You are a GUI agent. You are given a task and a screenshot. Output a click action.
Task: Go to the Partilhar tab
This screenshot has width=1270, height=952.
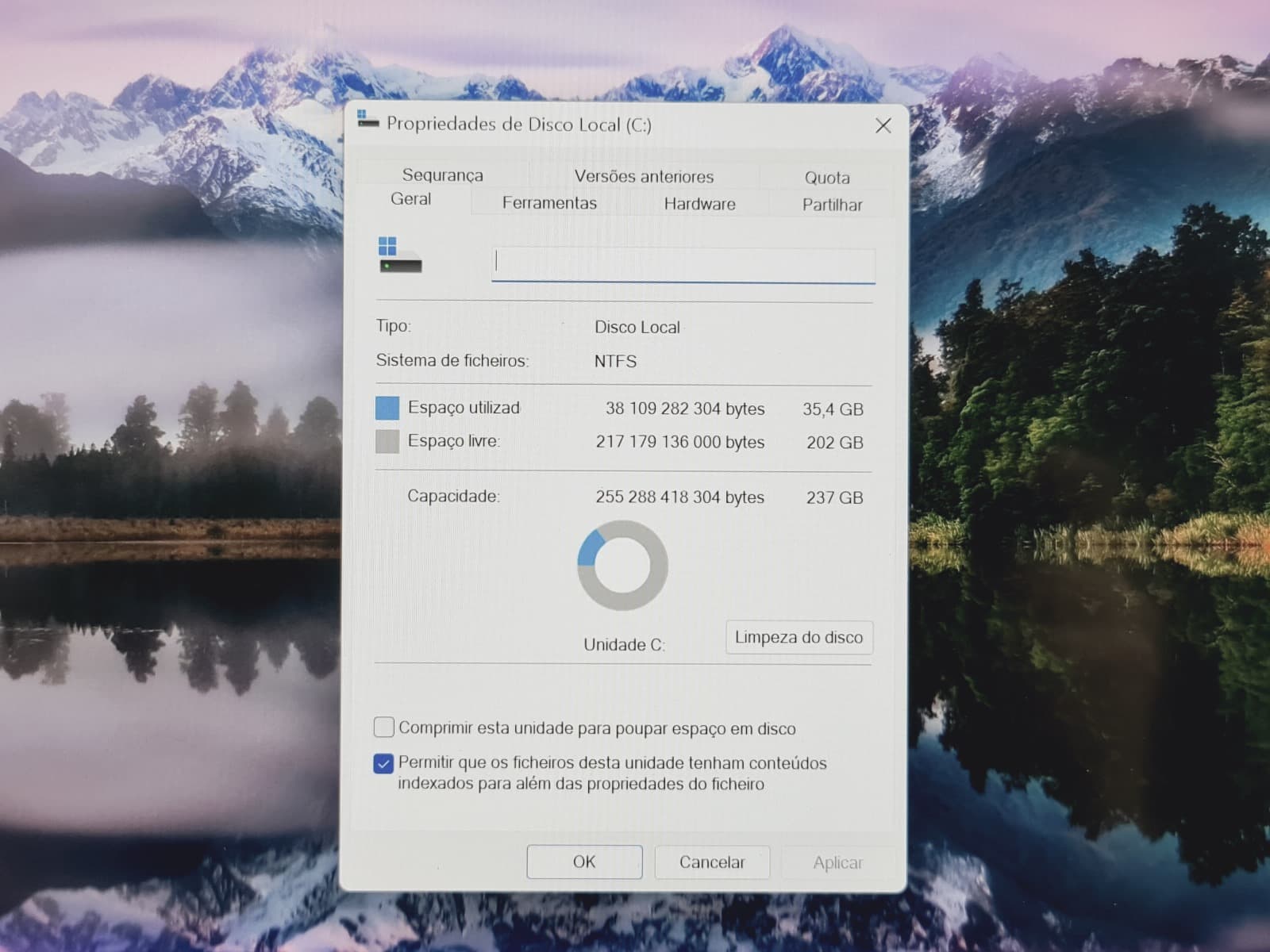coord(832,205)
